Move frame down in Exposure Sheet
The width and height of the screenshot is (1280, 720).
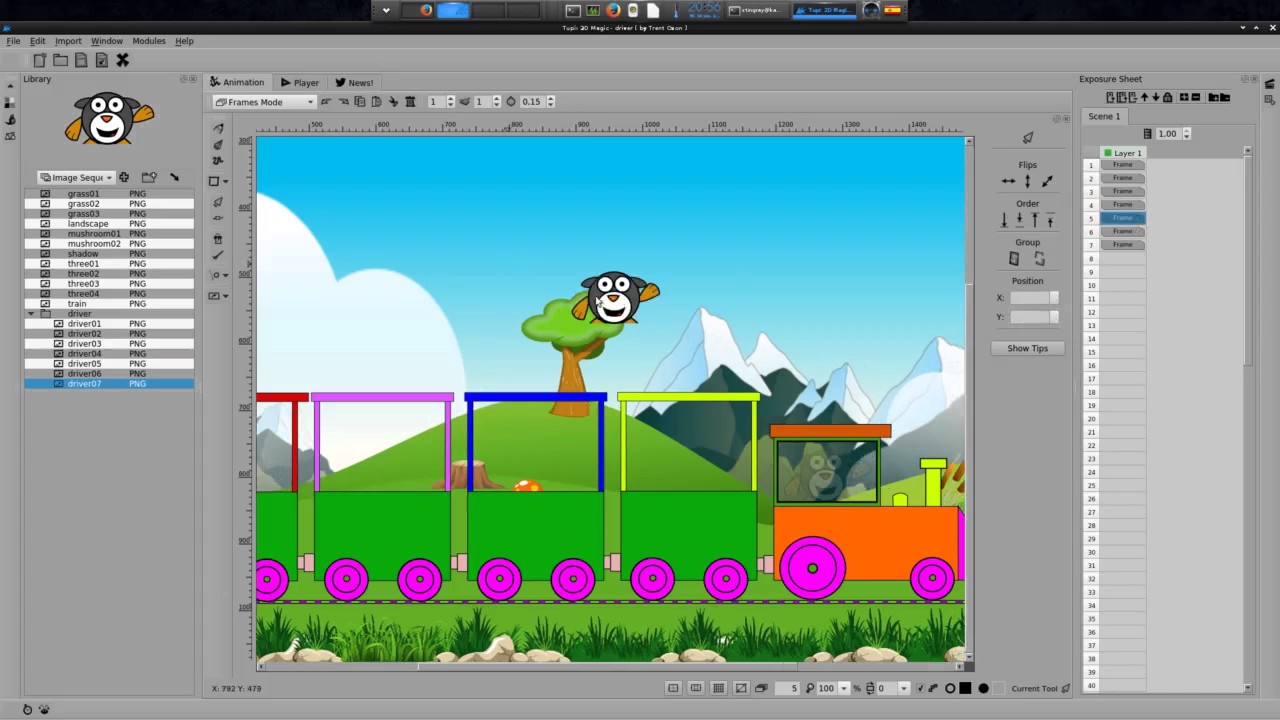1155,97
